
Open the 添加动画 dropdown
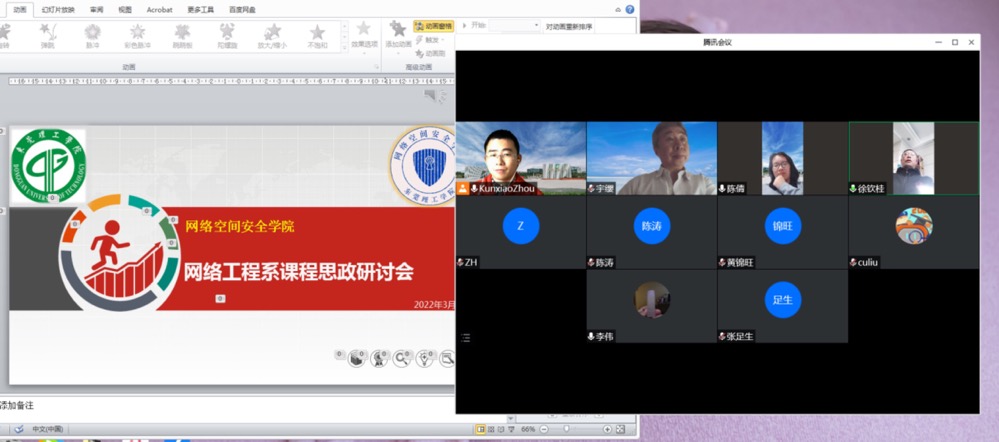[x=398, y=37]
